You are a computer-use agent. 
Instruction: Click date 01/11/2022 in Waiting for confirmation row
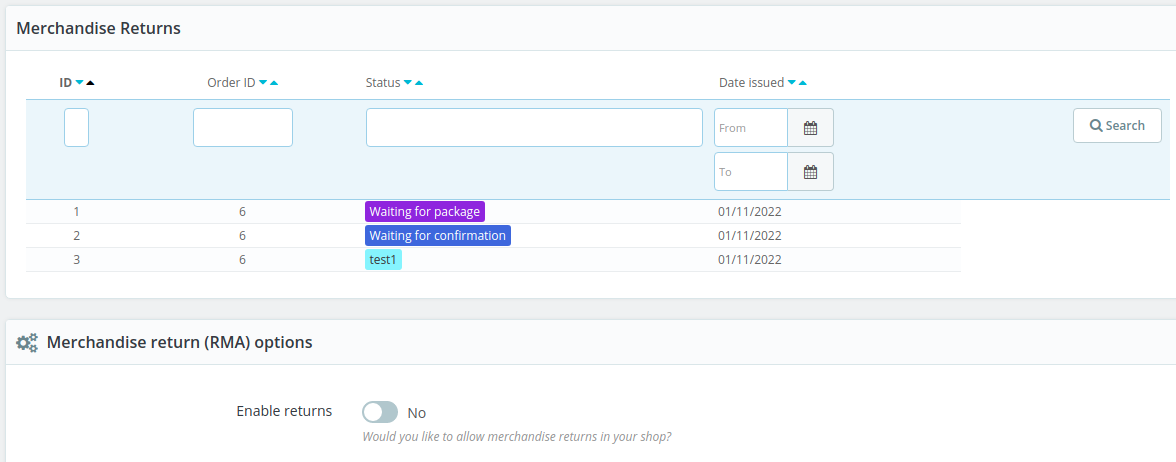pyautogui.click(x=749, y=236)
